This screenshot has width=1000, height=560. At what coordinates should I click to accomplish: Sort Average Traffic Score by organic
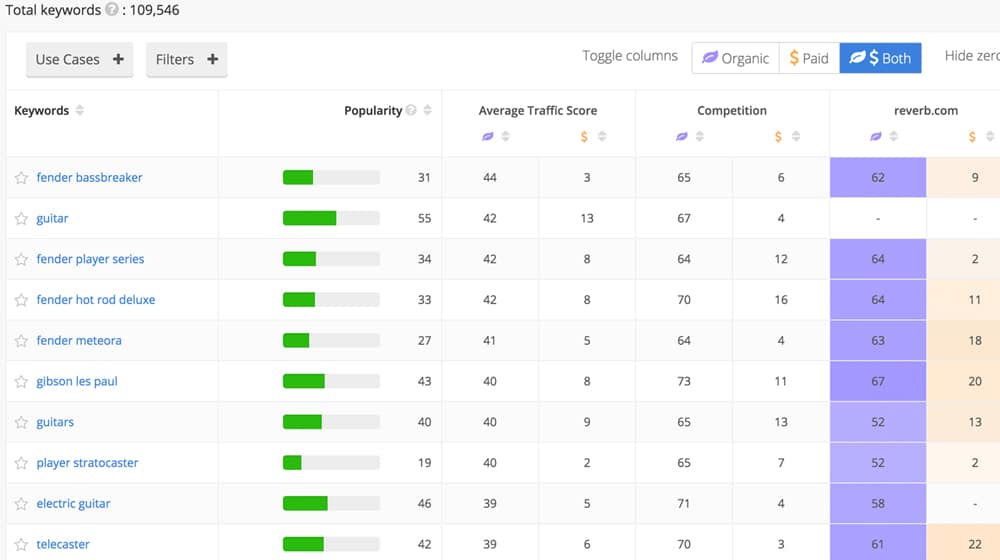[x=506, y=136]
